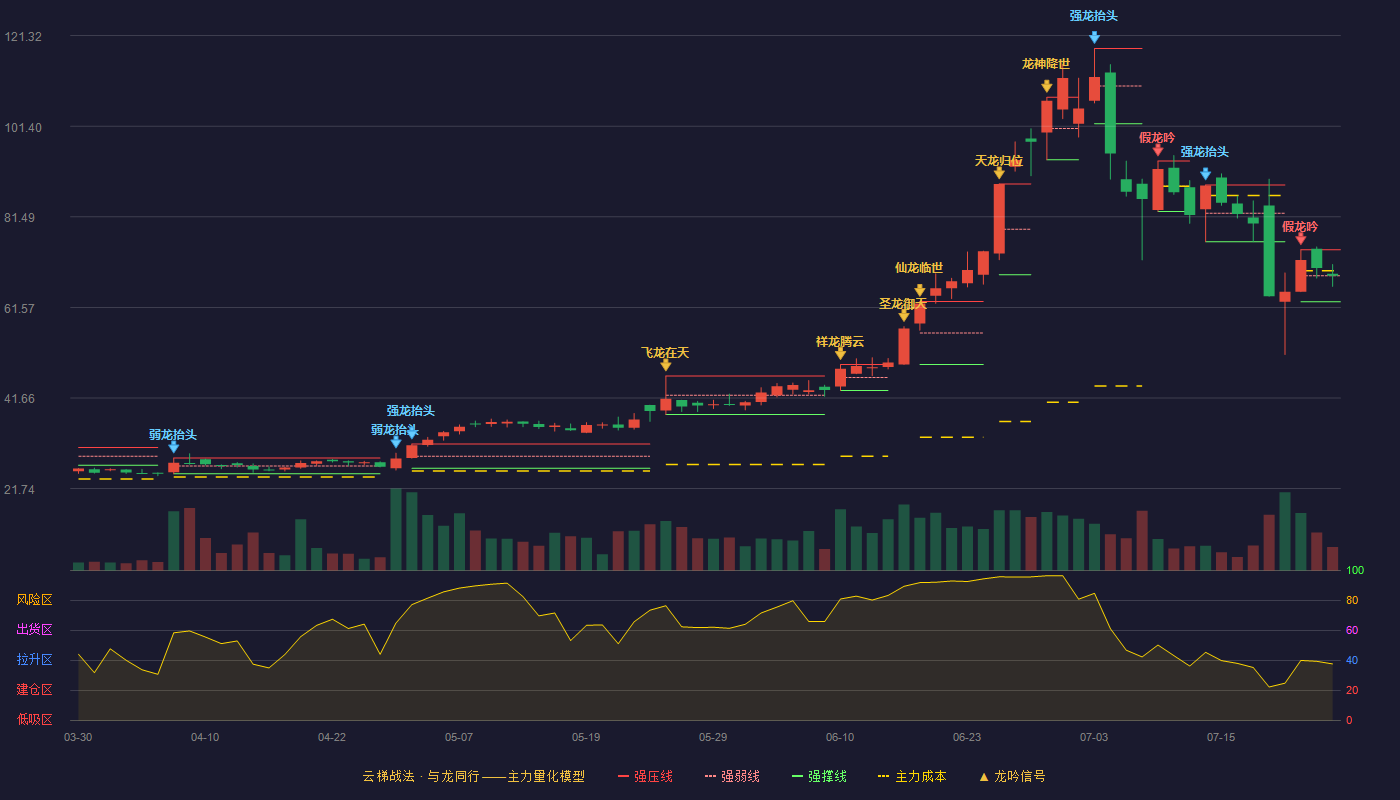Toggle the 强压线 legend series
Screen dimensions: 1400x800
point(645,776)
